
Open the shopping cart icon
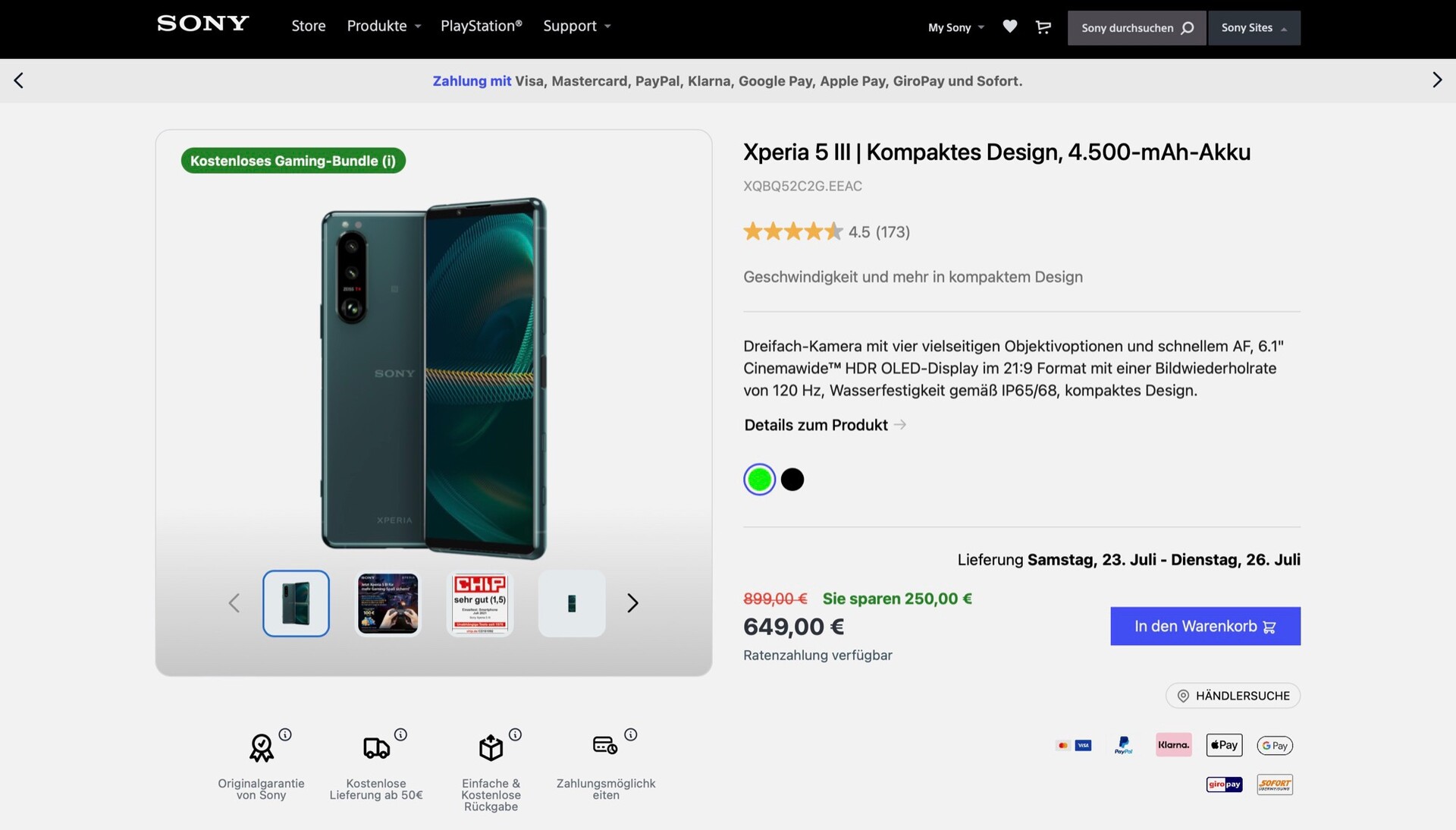coord(1043,27)
